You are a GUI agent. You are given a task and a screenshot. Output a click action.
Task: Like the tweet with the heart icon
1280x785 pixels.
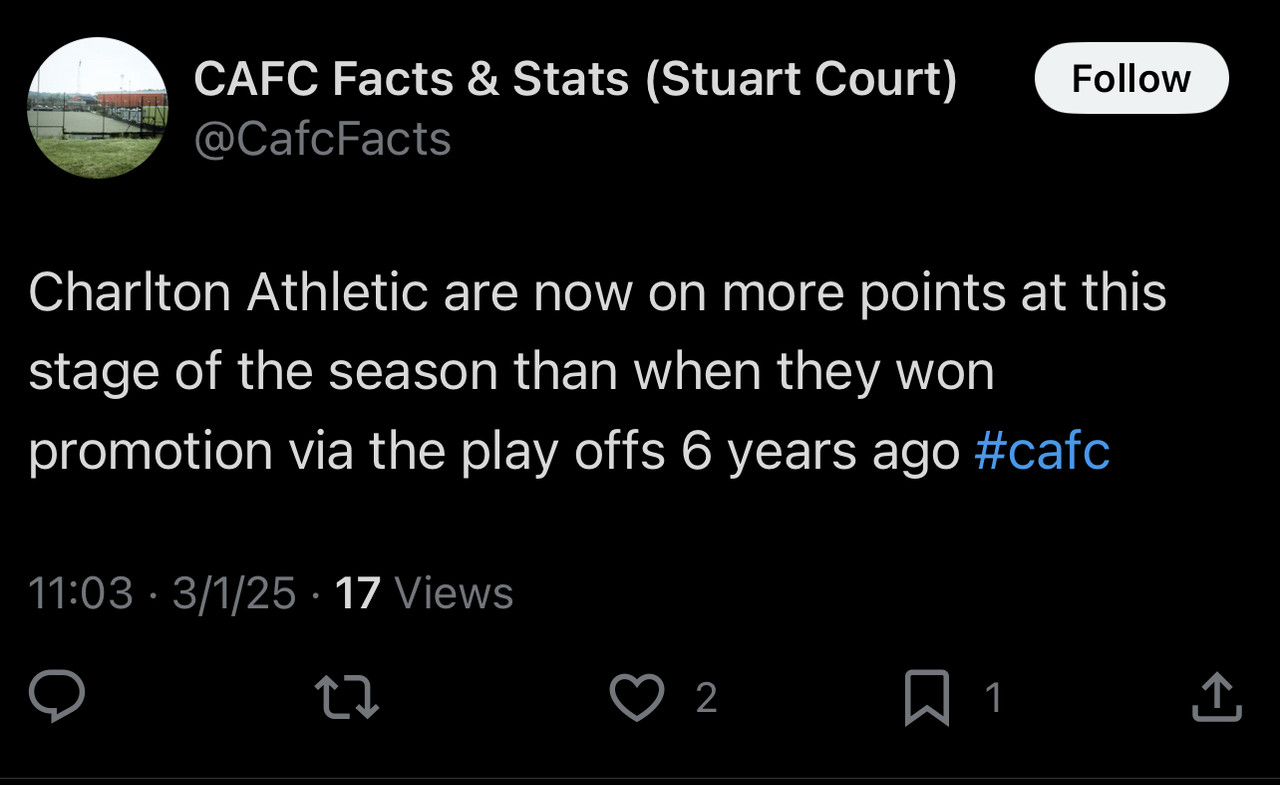(637, 697)
